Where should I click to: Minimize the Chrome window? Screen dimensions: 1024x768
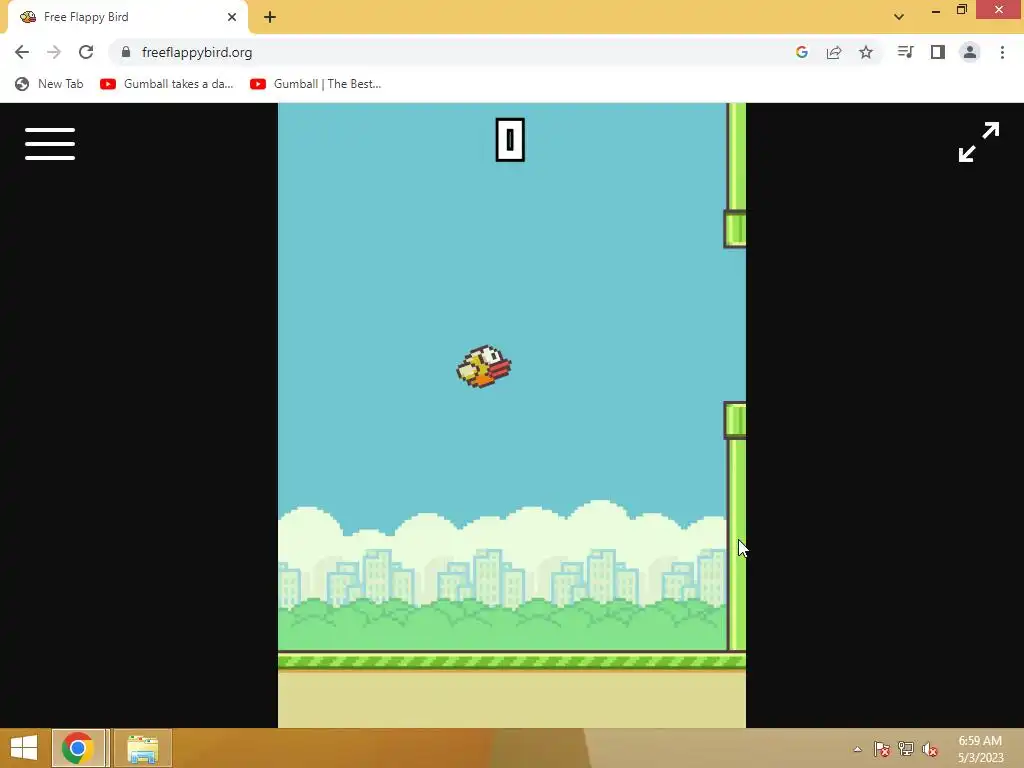(x=936, y=10)
